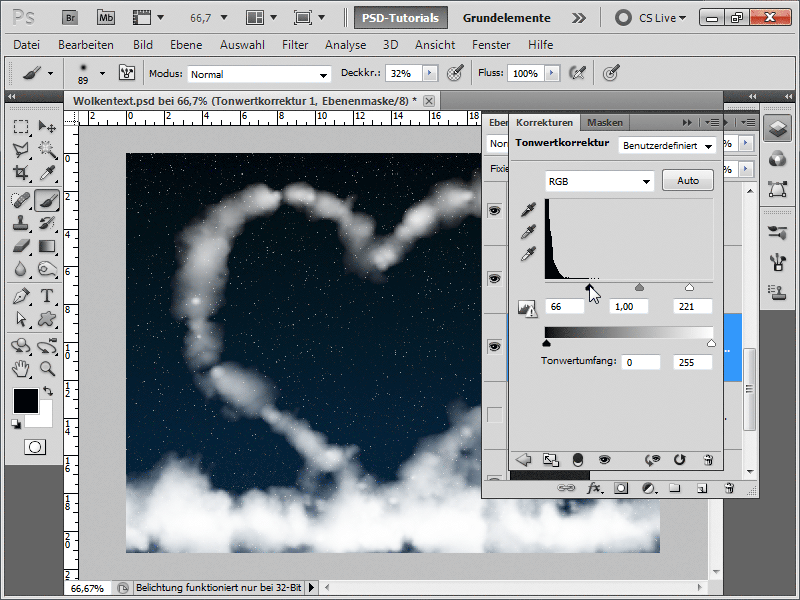
Task: Click the foreground color swatch
Action: (x=26, y=401)
